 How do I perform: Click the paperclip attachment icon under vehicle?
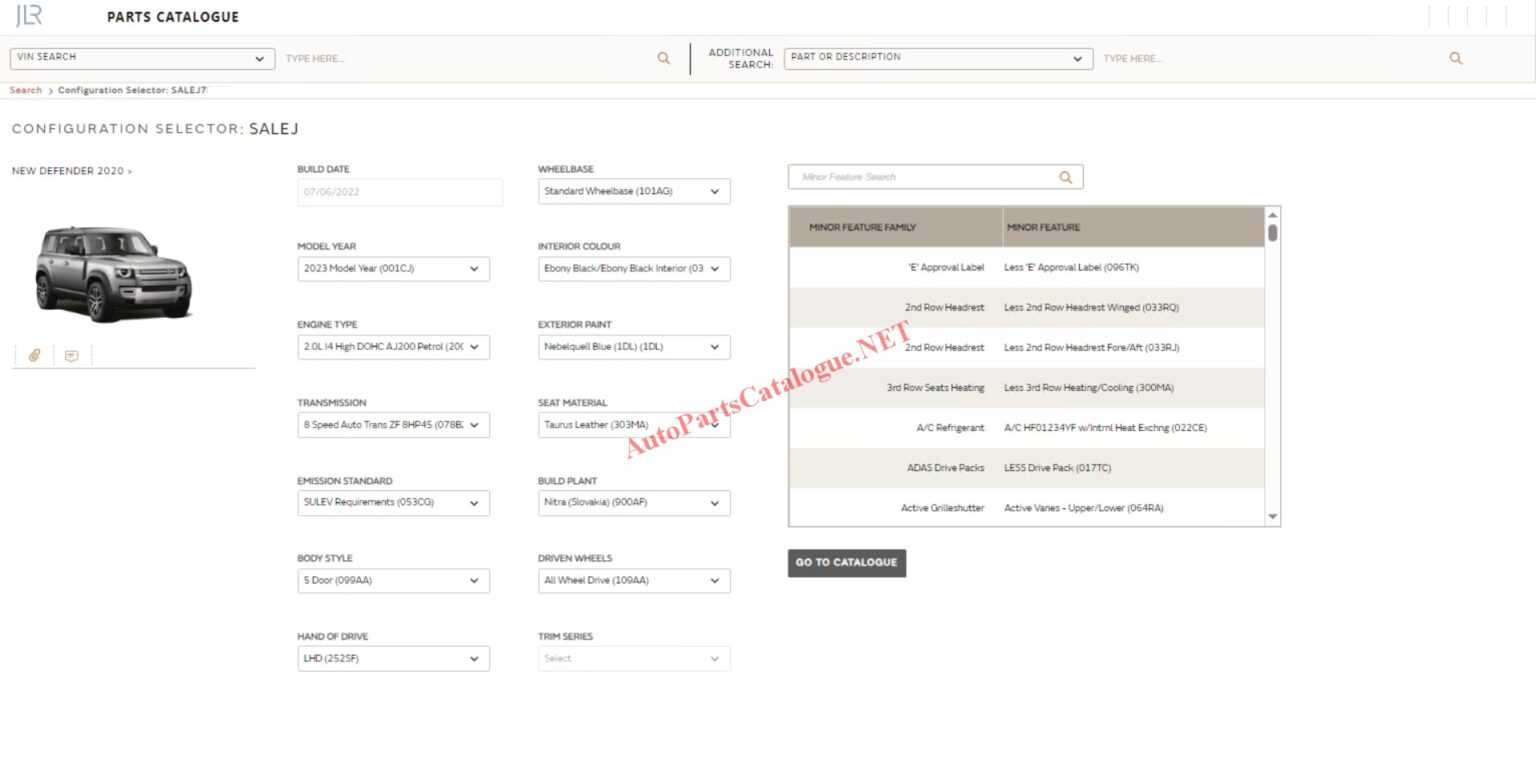(34, 355)
